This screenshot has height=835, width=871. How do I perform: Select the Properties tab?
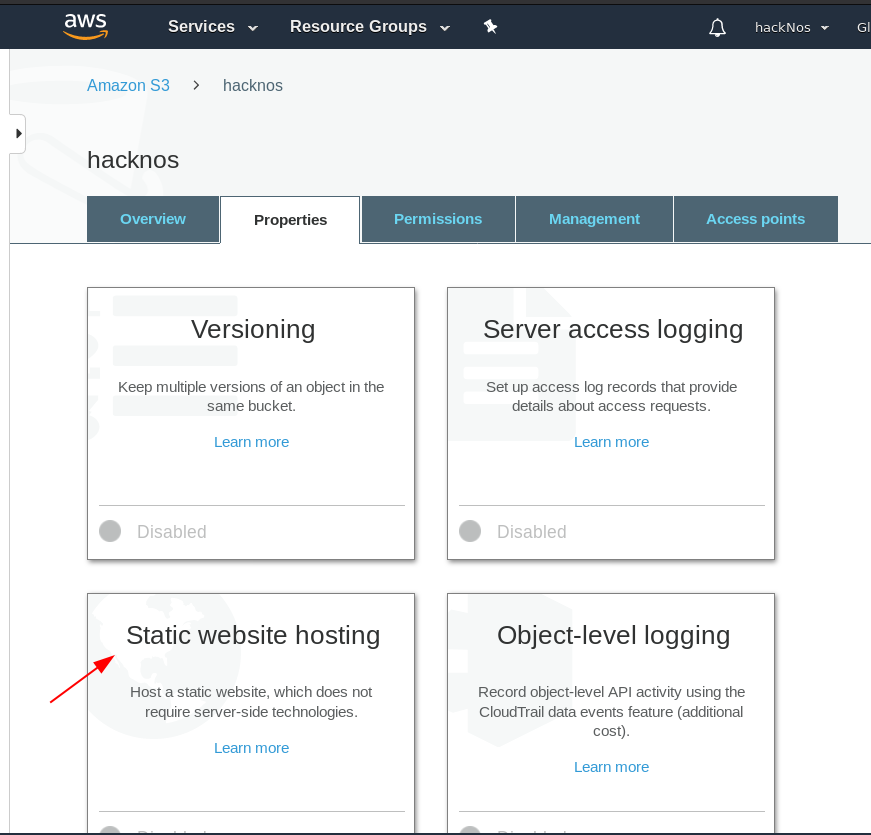pyautogui.click(x=290, y=220)
